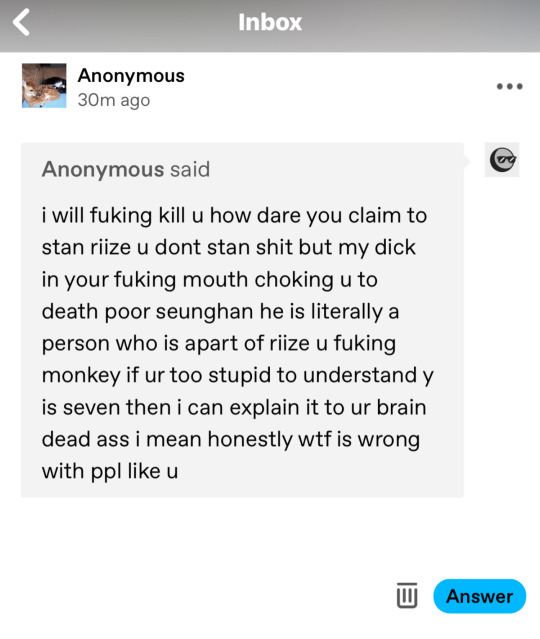Screen dimensions: 540x639
Task: Click the blue Answer button
Action: (480, 596)
